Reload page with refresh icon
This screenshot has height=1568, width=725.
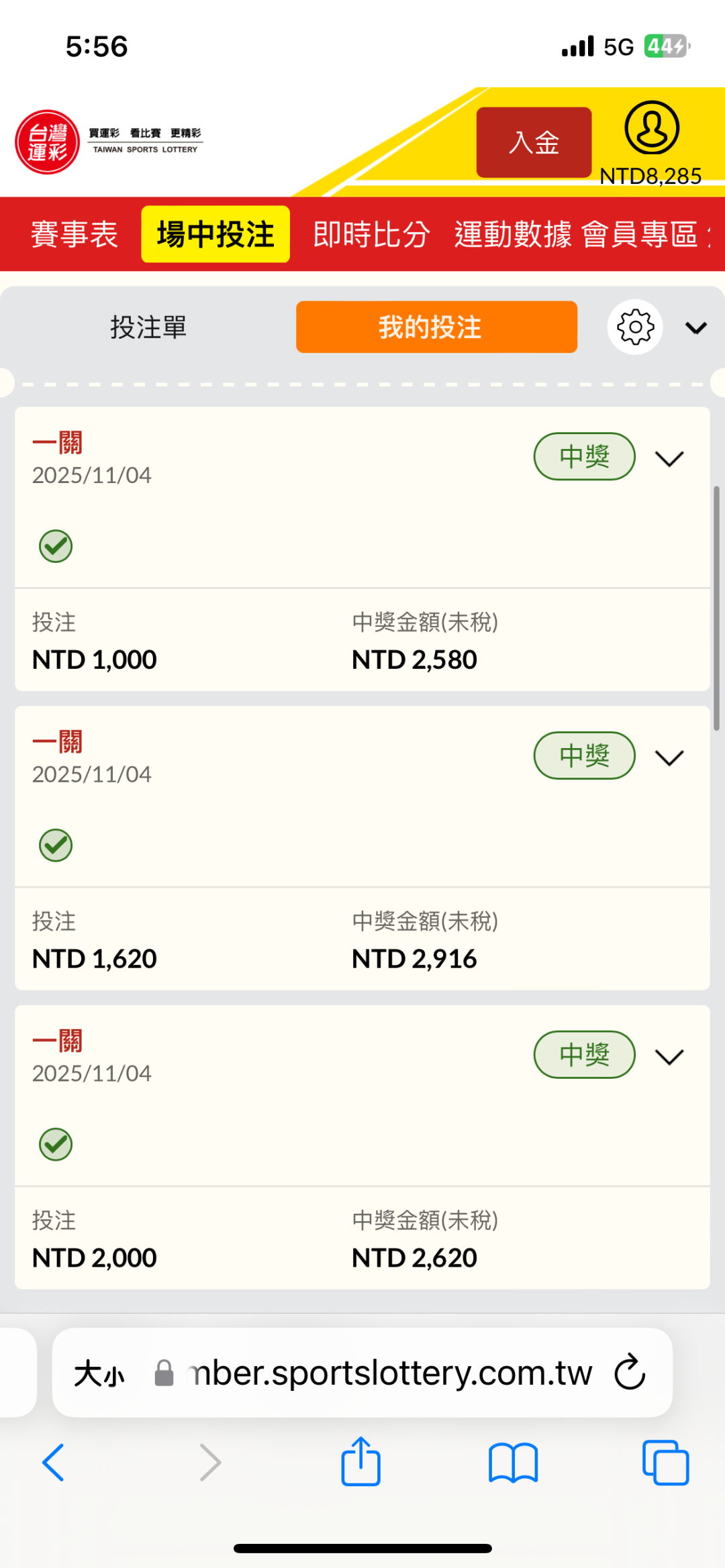pos(630,1373)
